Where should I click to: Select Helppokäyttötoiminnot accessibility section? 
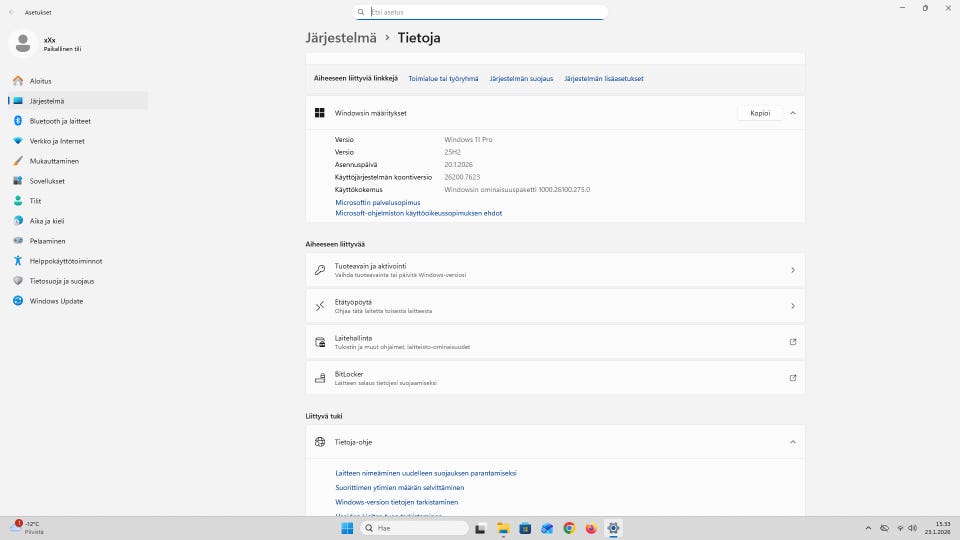pyautogui.click(x=65, y=261)
